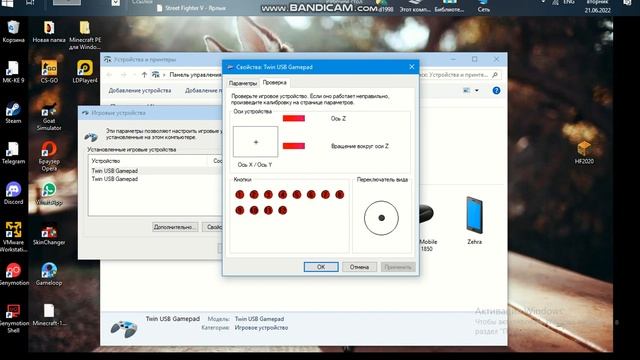Click Дополнительно... in Игровые устройства window
Screen dimensions: 640x360
pyautogui.click(x=175, y=227)
